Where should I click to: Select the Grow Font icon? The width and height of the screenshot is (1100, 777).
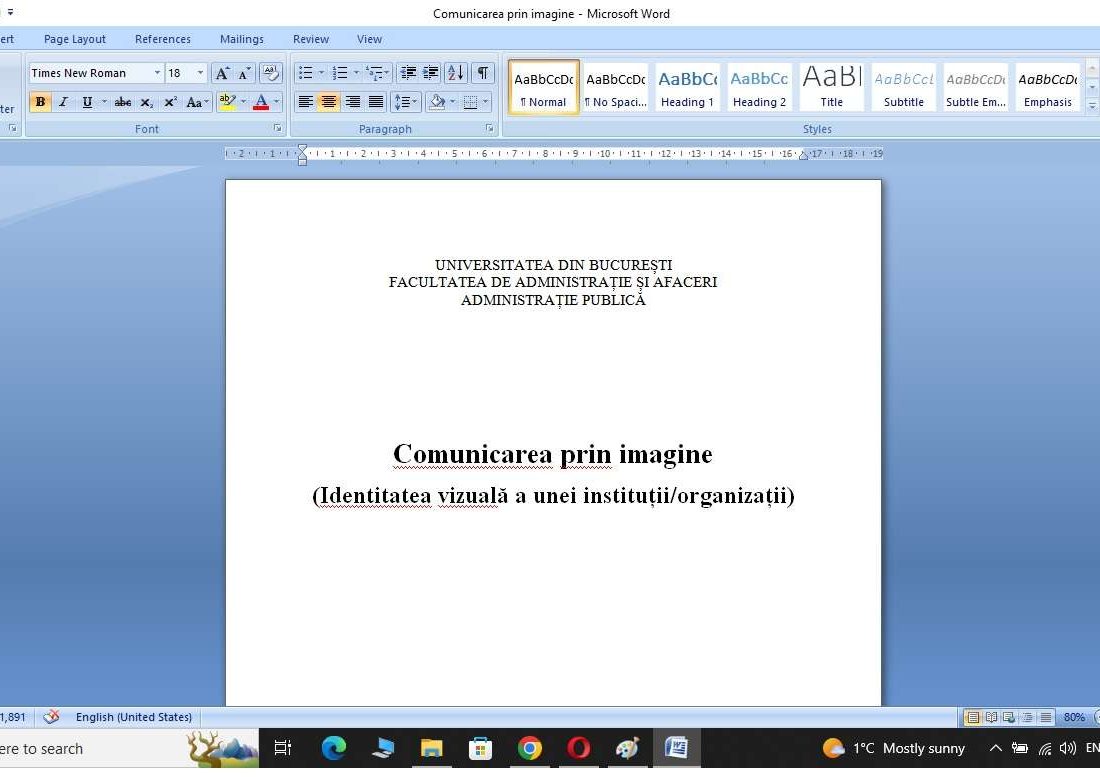(x=223, y=73)
